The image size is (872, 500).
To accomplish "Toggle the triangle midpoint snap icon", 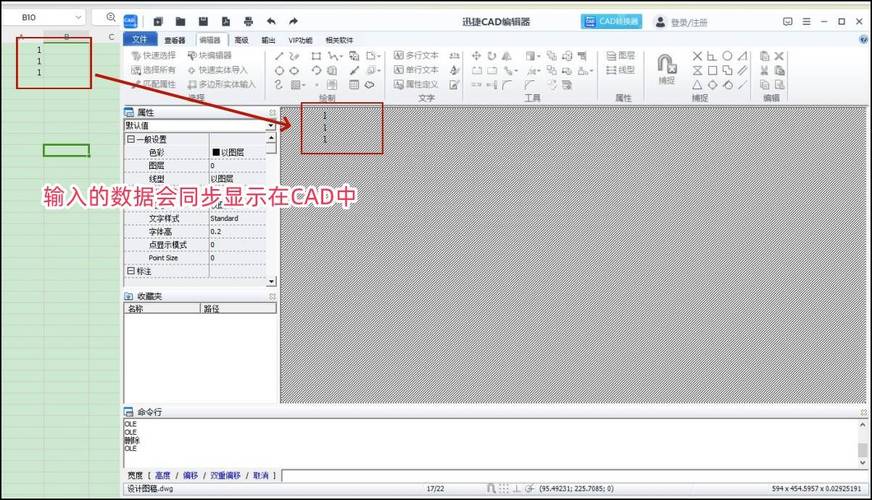I will pyautogui.click(x=697, y=85).
